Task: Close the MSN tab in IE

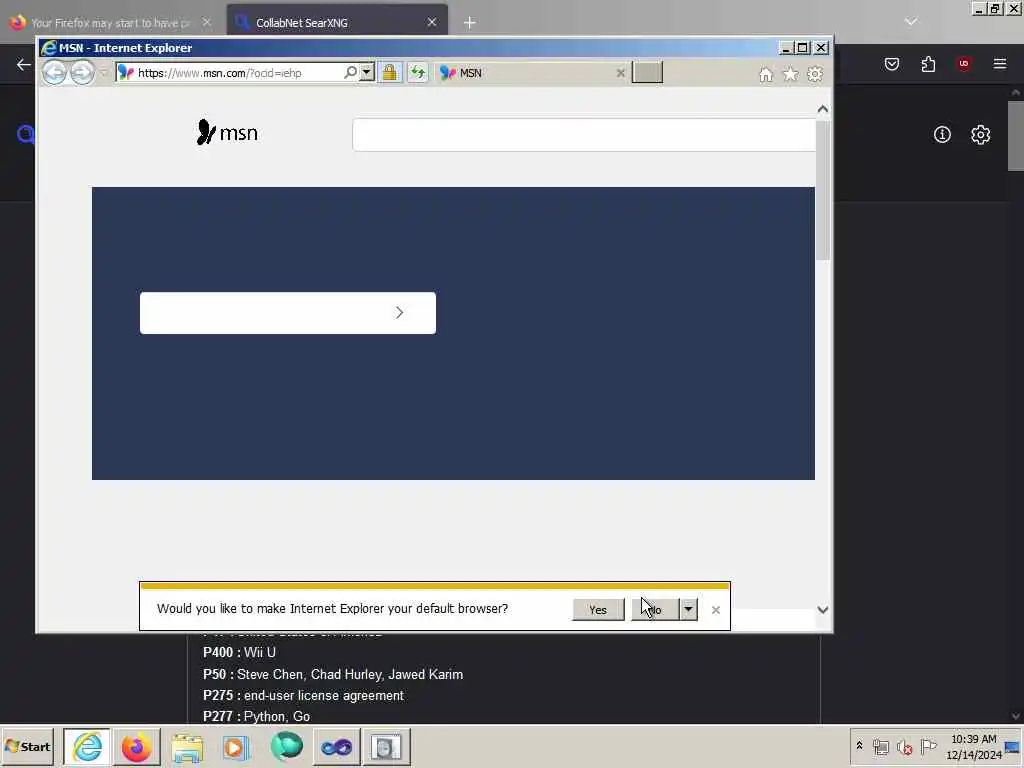Action: click(x=620, y=73)
